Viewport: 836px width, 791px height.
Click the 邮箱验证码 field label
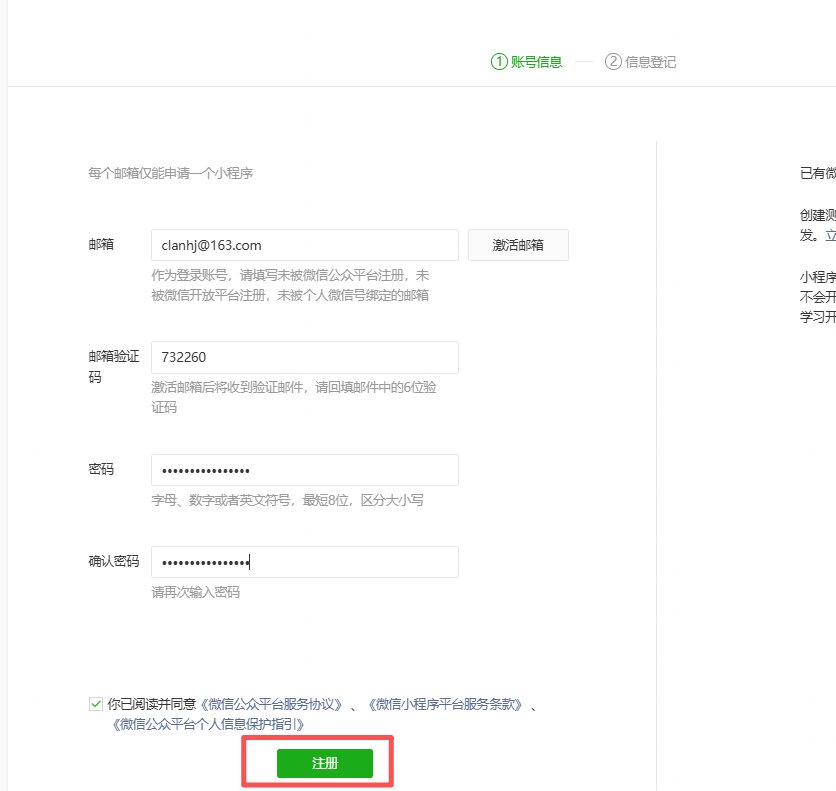pos(114,366)
